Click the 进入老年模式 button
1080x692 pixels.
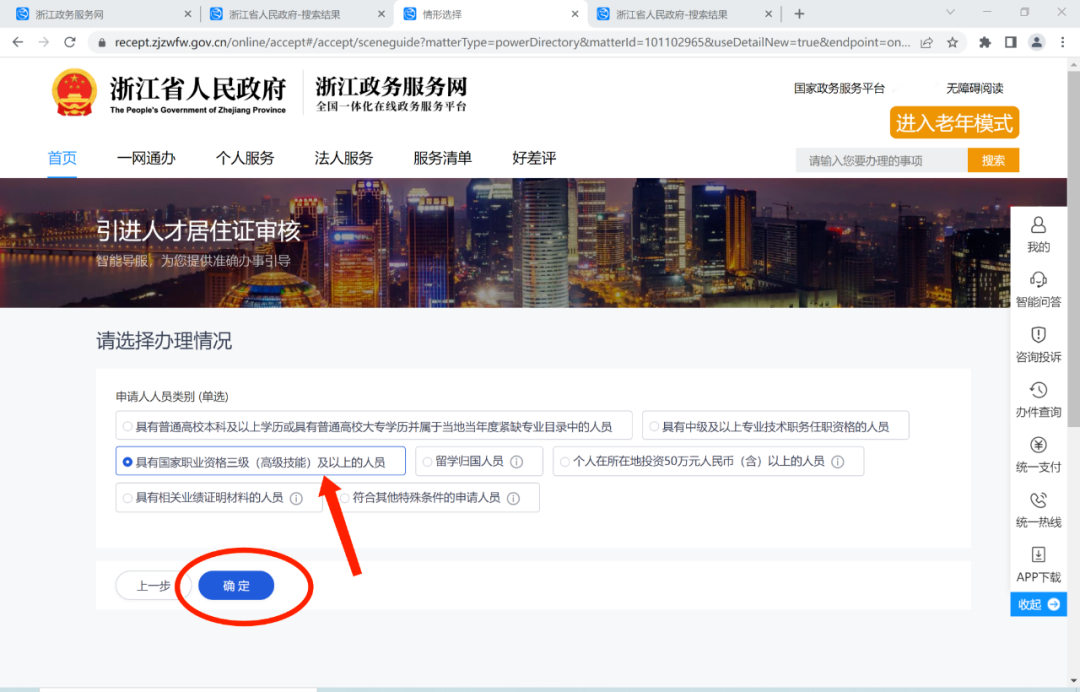(x=954, y=123)
